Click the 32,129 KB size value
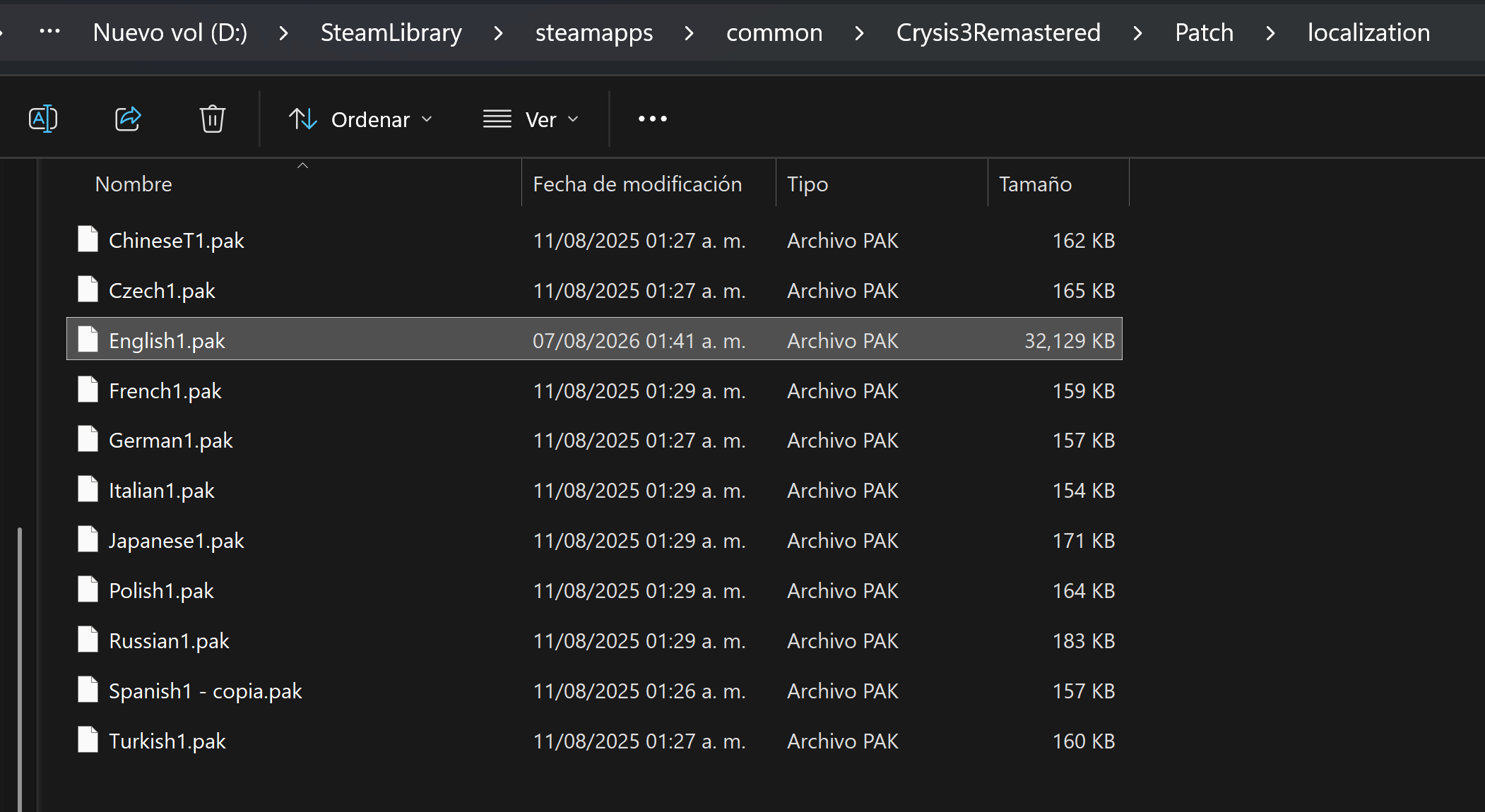1485x812 pixels. (x=1070, y=341)
